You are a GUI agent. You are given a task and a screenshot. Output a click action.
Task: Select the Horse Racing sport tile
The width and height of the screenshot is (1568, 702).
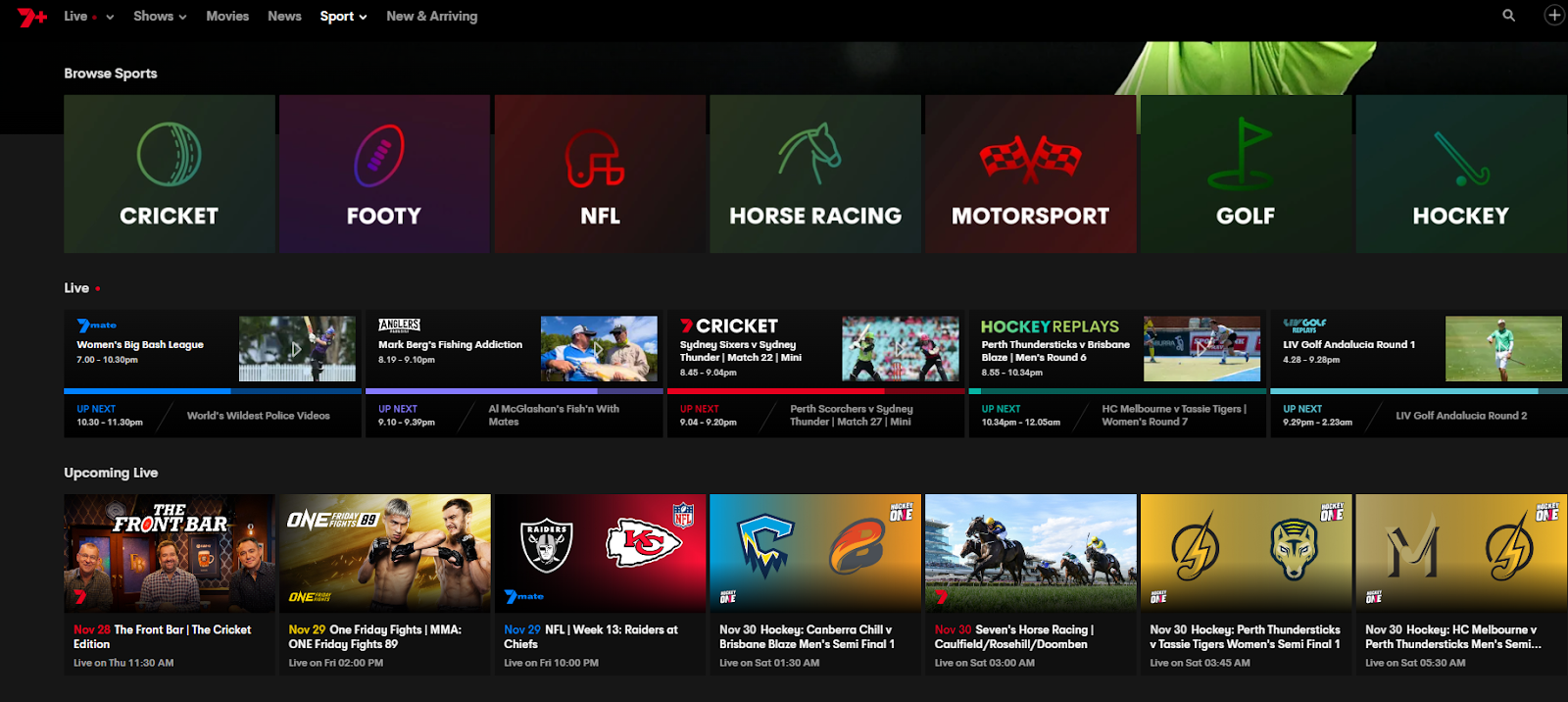815,174
